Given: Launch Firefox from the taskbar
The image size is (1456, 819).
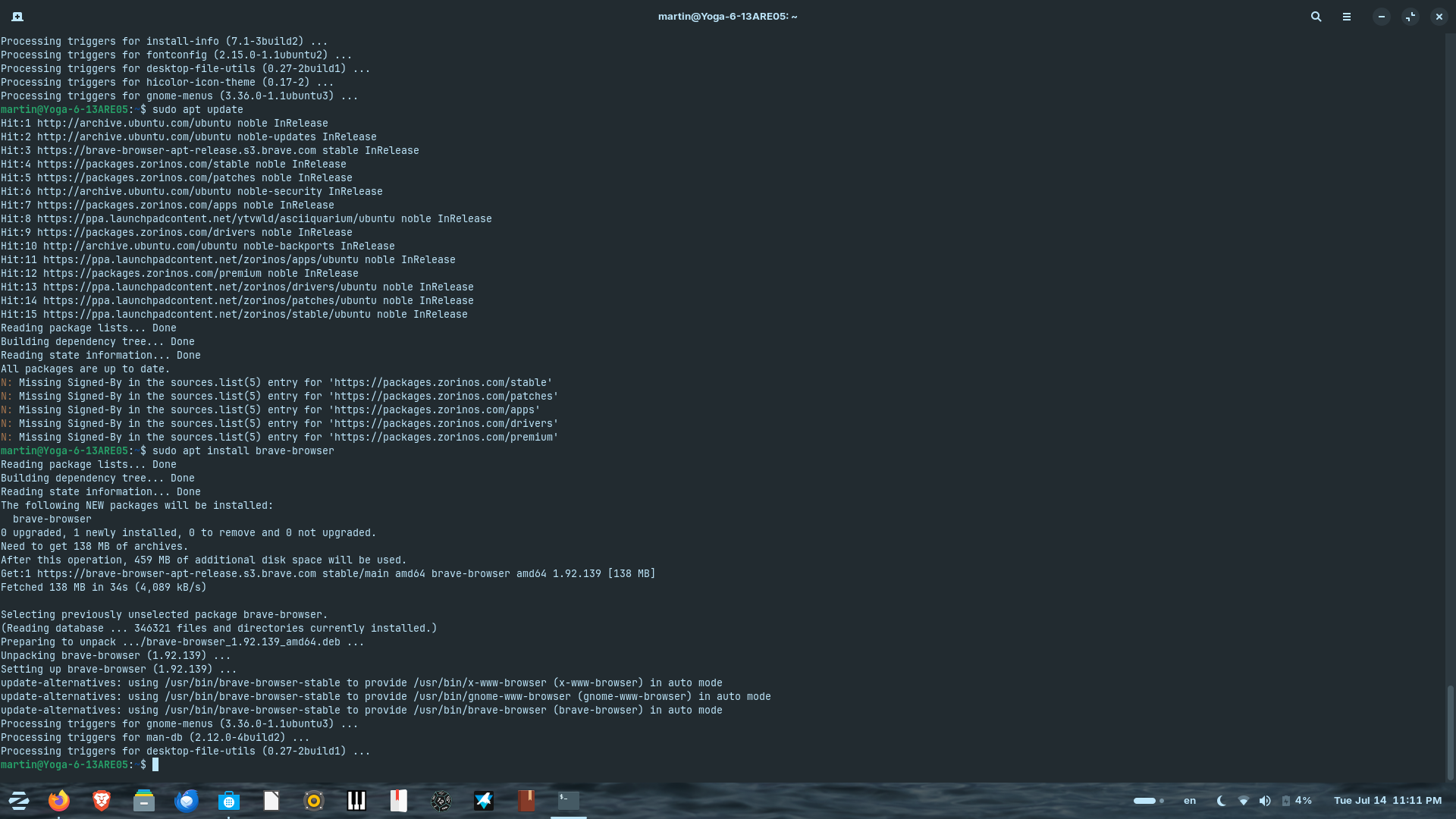Looking at the screenshot, I should (58, 800).
